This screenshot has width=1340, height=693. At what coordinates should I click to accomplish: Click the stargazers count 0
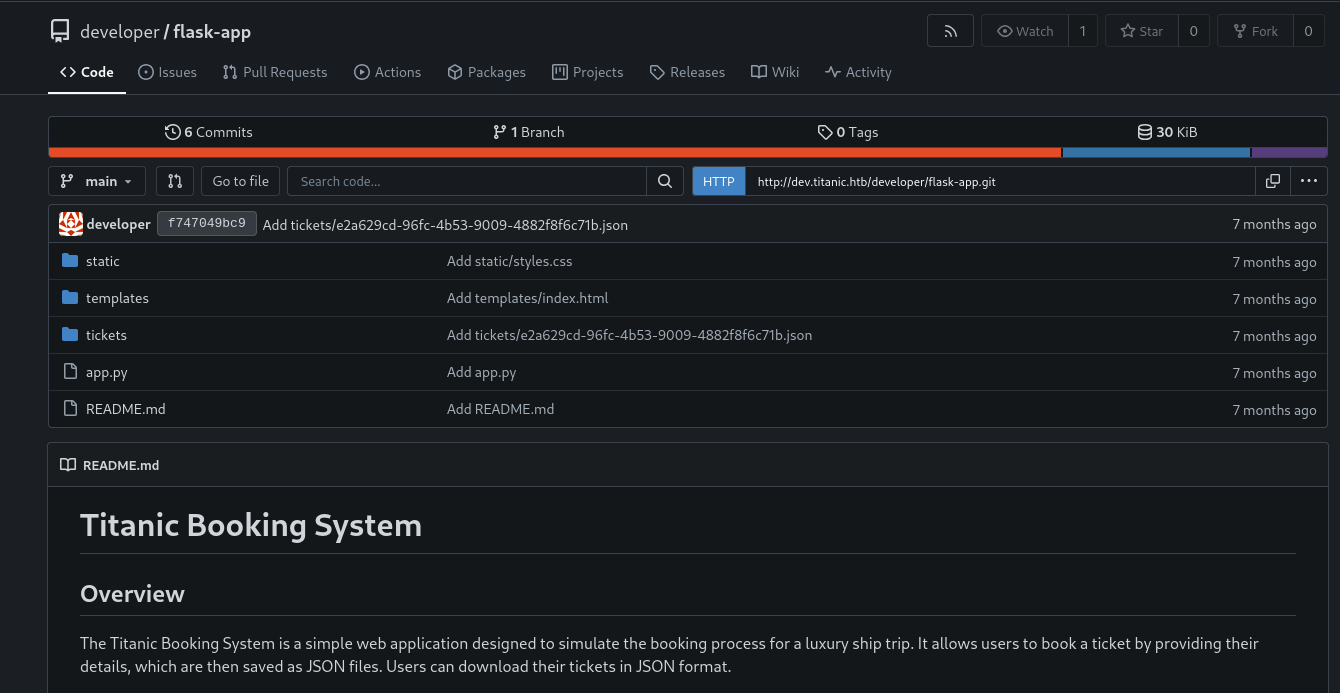[1193, 31]
